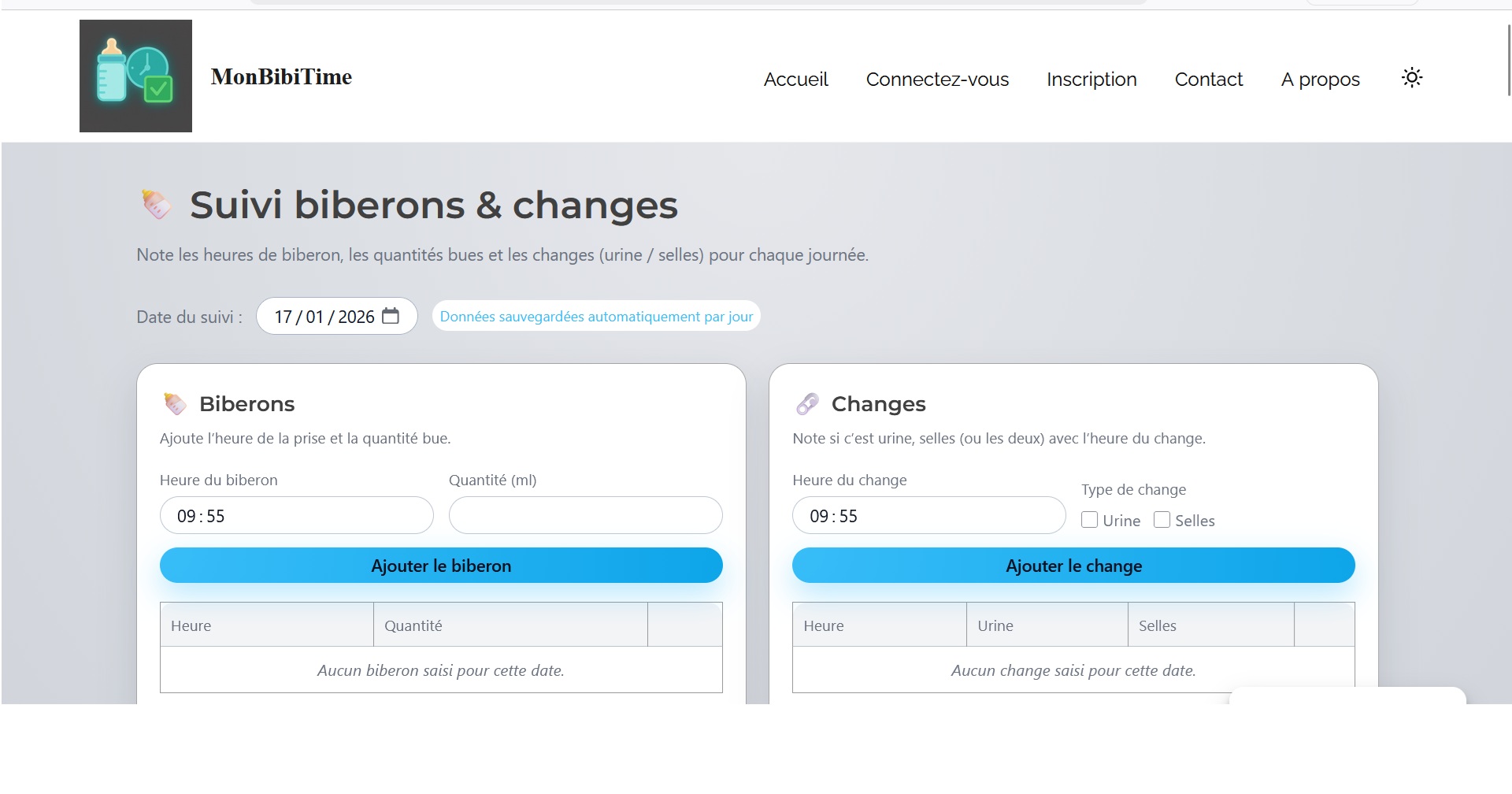Click the bottle icon beside page title
Viewport: 1512px width, 794px height.
(x=156, y=205)
